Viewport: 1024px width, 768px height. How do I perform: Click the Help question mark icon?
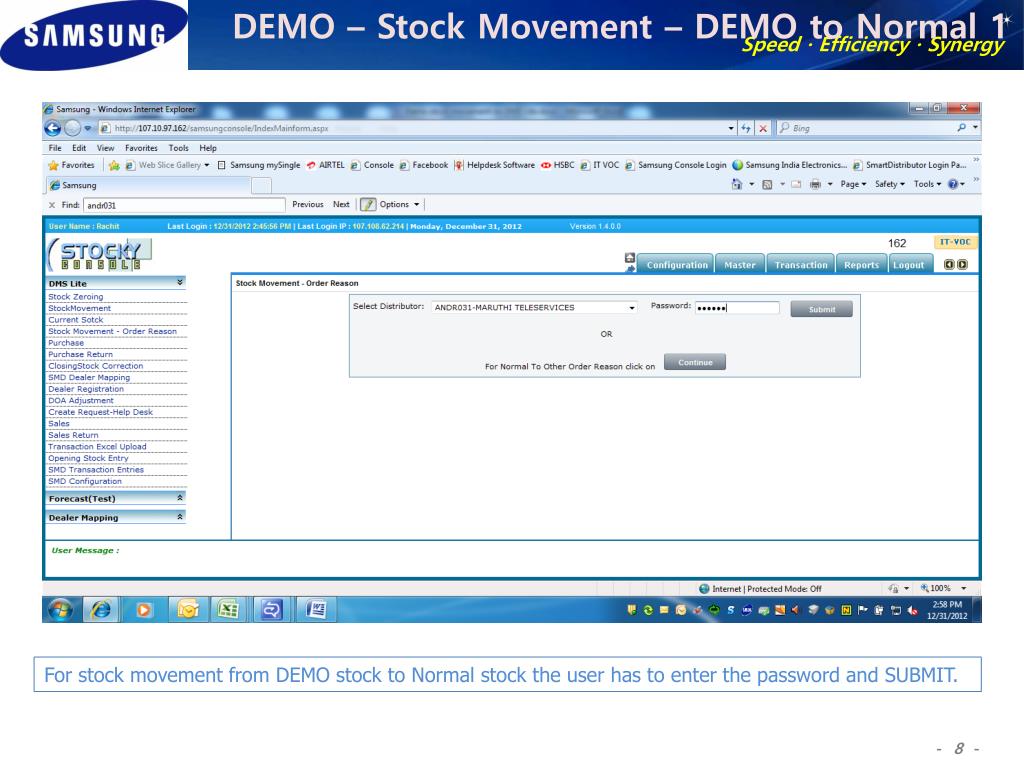953,185
